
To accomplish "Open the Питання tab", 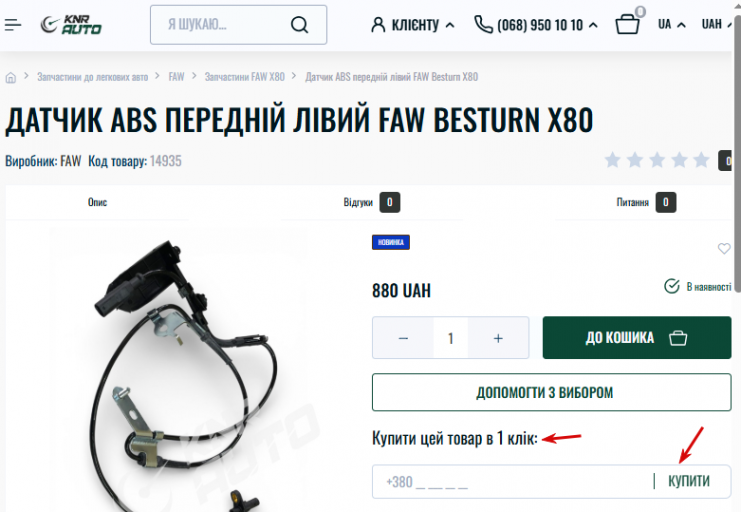I will [x=646, y=202].
